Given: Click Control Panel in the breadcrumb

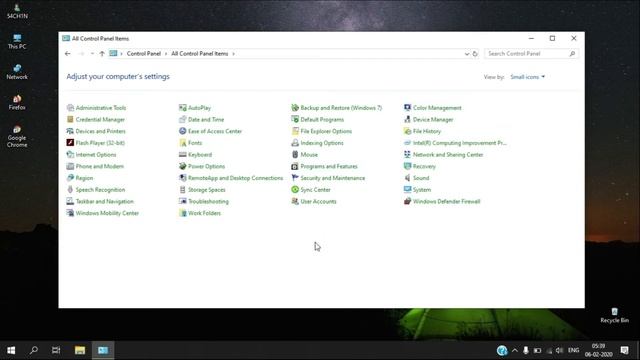Looking at the screenshot, I should tap(144, 53).
